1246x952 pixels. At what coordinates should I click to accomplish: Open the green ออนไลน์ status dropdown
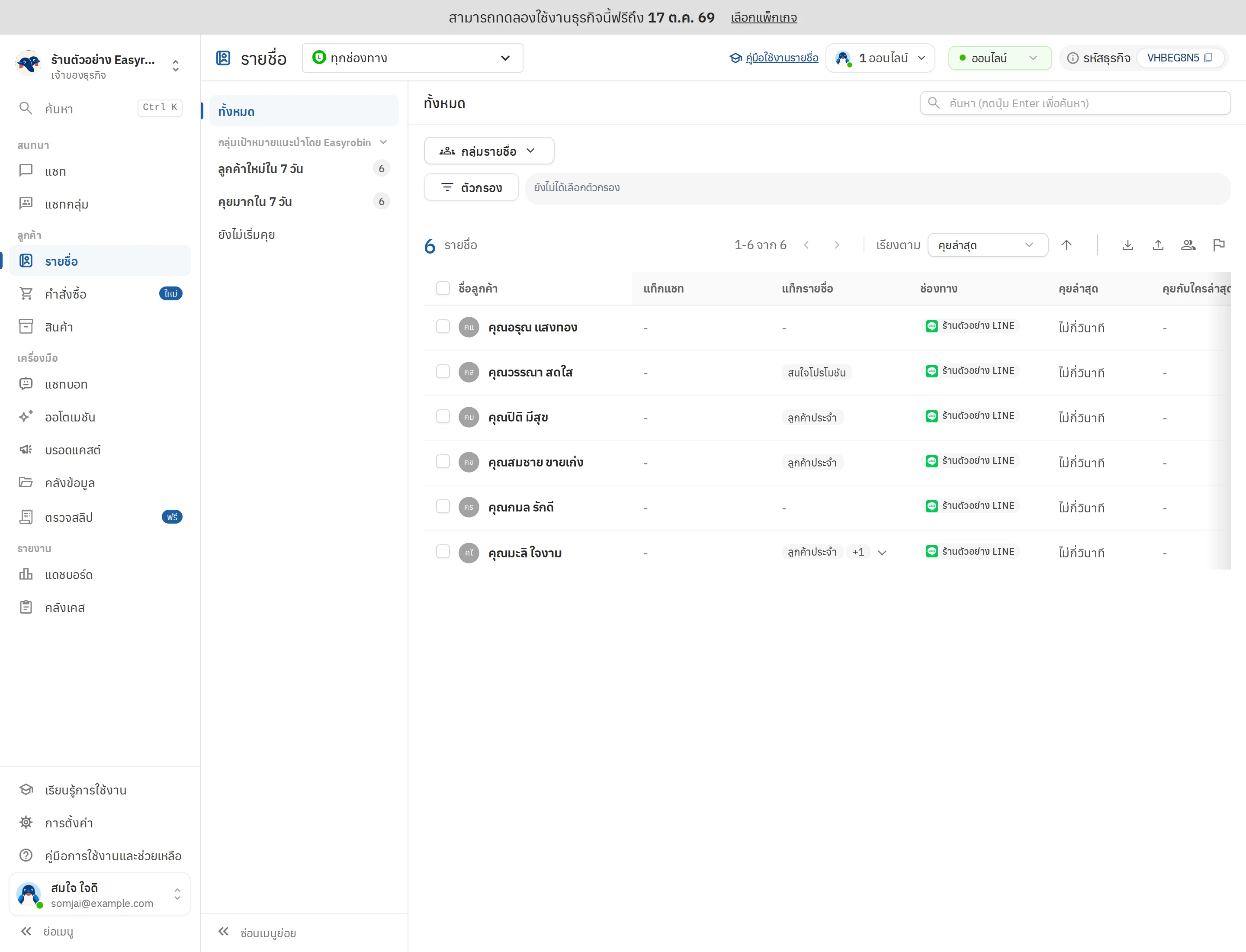click(999, 58)
